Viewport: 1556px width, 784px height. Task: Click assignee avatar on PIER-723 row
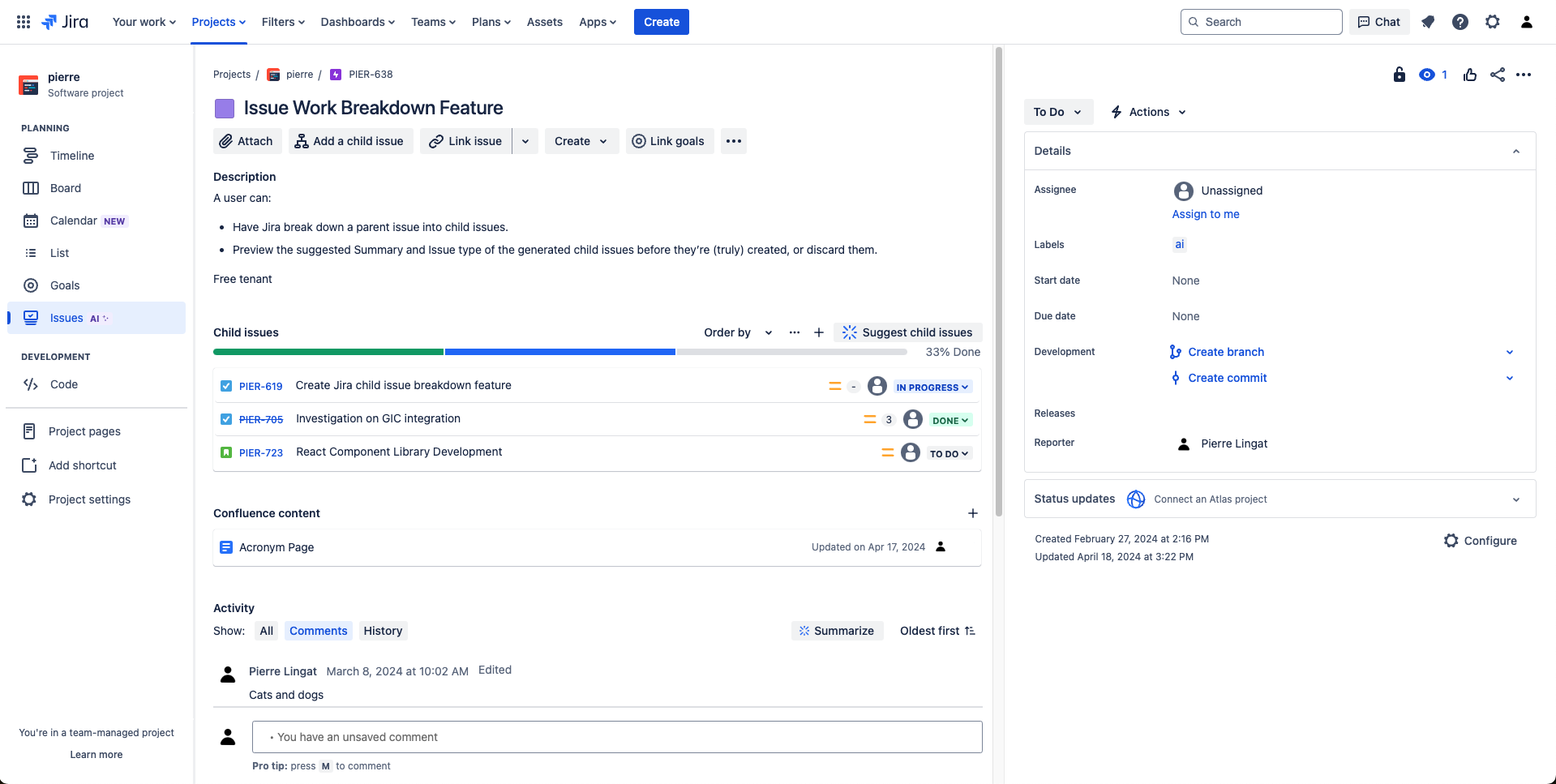(911, 452)
